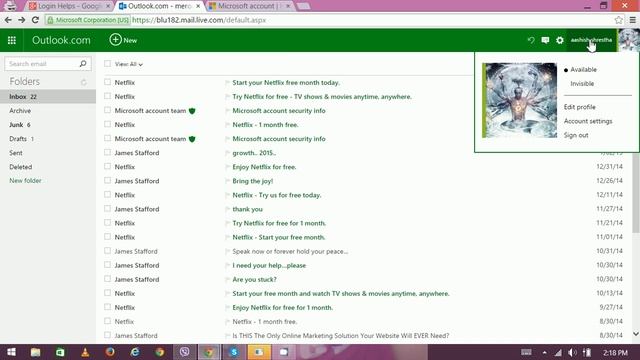Image resolution: width=640 pixels, height=360 pixels.
Task: Toggle account menu via aashishshrestha name
Action: 591,40
